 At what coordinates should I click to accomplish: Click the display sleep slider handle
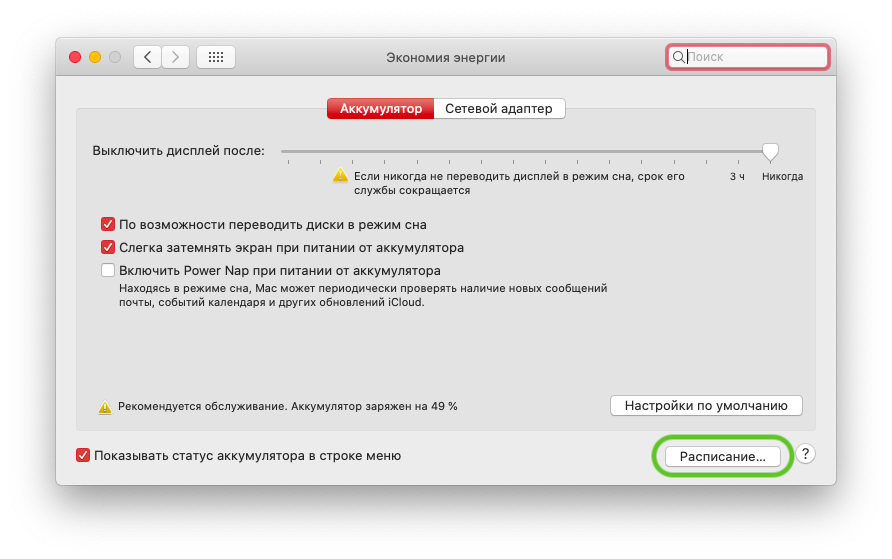770,151
